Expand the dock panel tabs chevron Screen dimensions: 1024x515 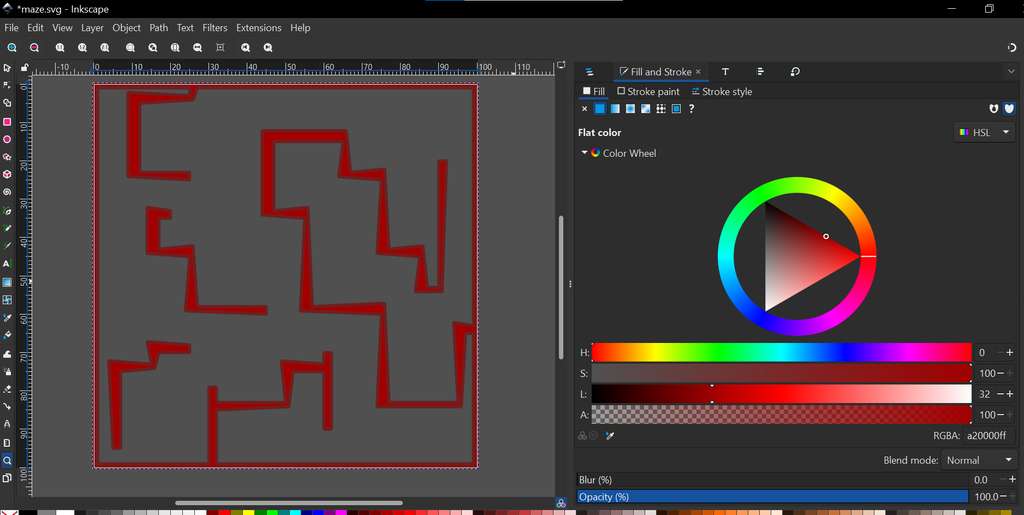pos(1012,71)
